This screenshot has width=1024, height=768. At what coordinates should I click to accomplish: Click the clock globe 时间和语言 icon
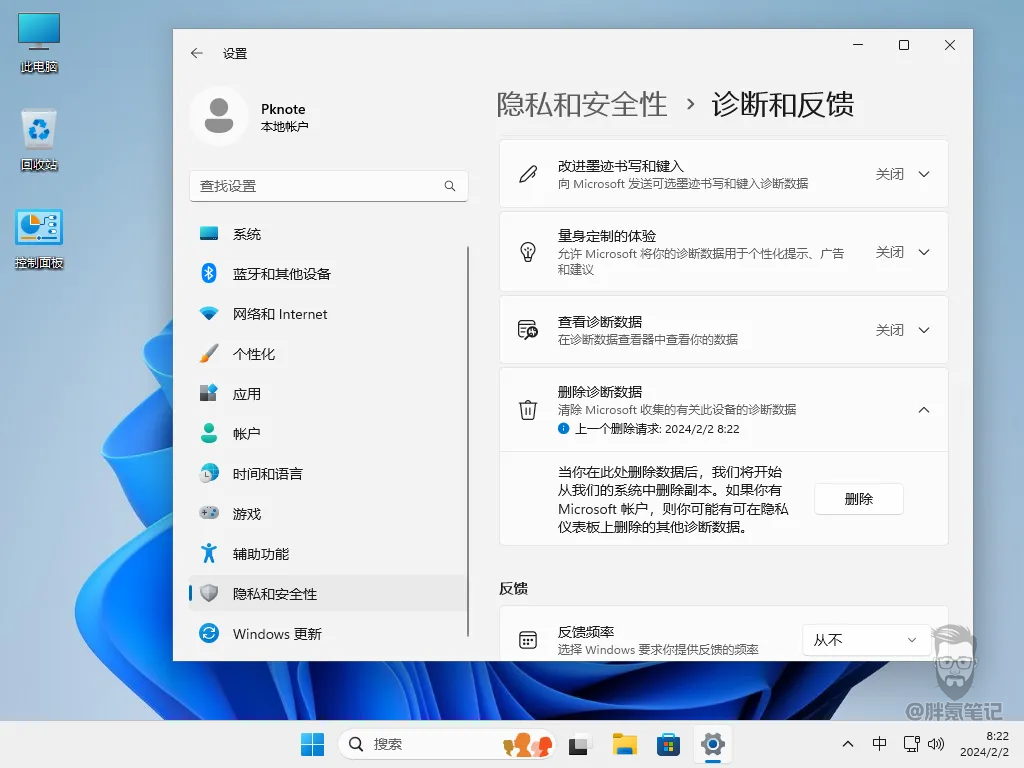pos(209,473)
